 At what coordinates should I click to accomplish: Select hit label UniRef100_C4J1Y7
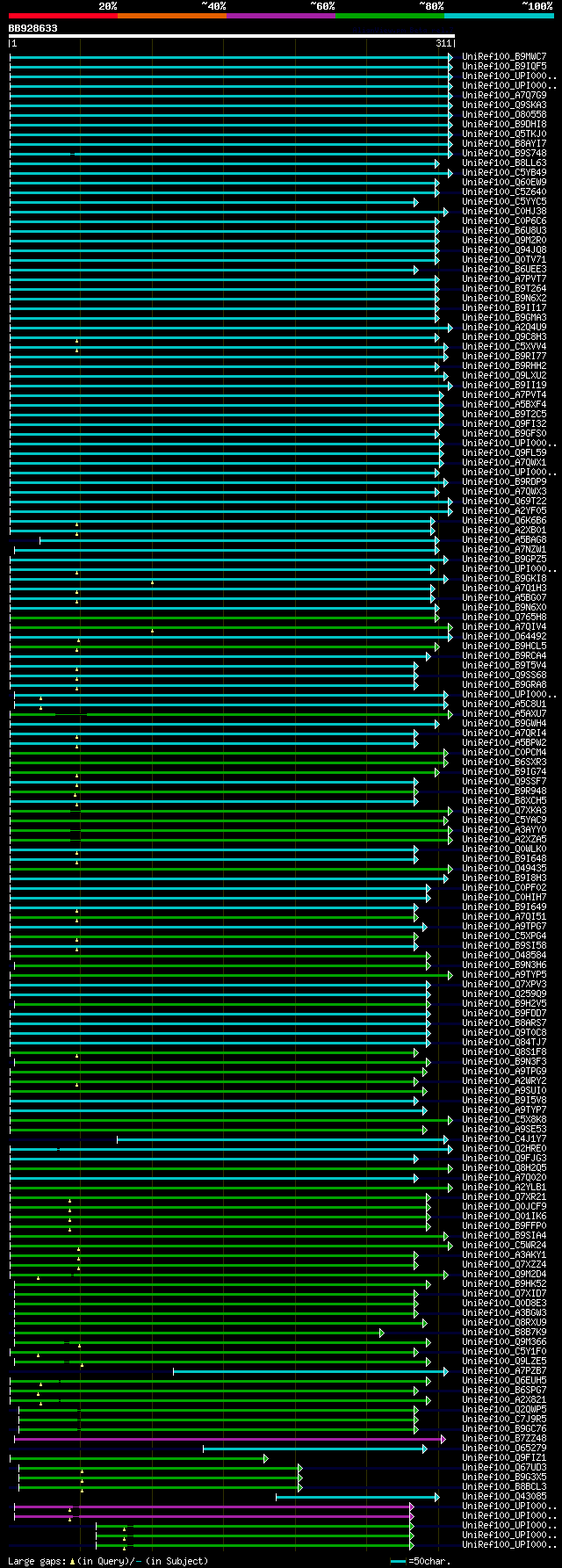pos(504,1139)
